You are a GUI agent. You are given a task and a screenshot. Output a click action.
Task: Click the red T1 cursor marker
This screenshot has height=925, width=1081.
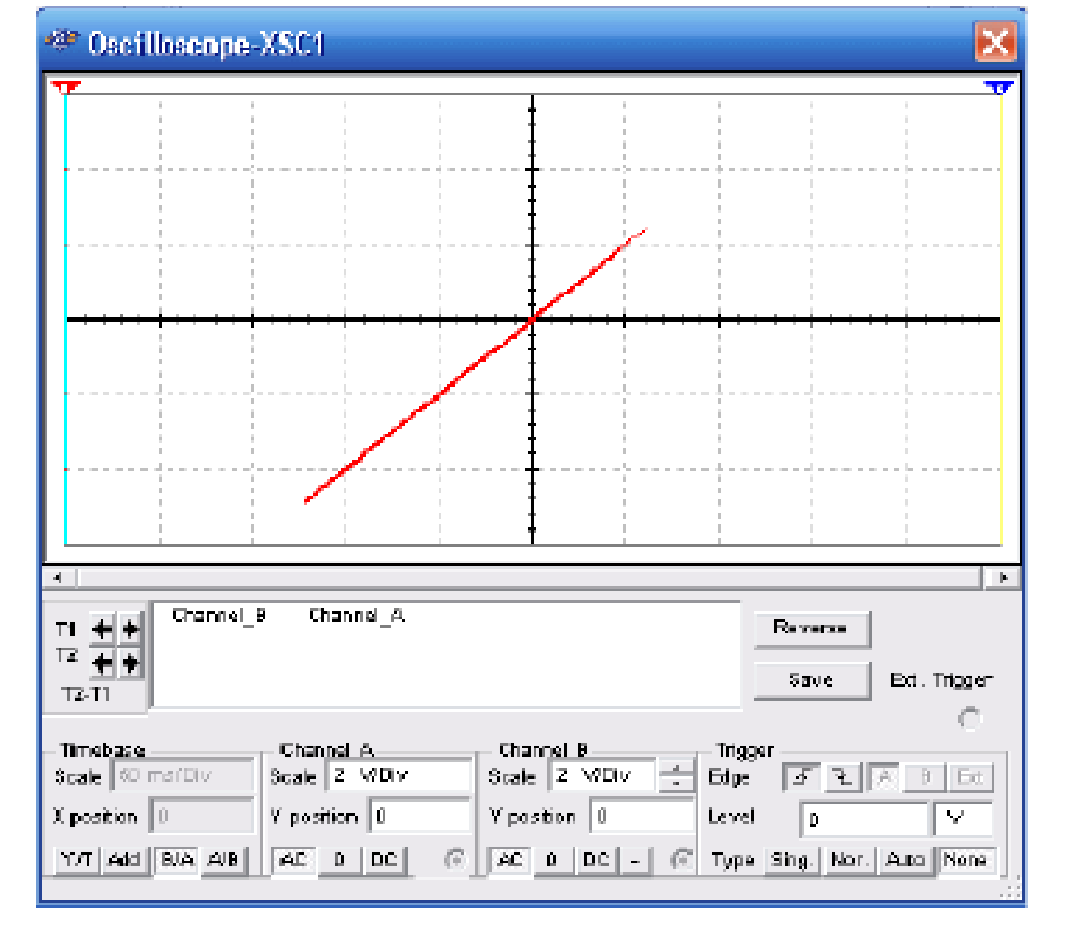point(65,89)
